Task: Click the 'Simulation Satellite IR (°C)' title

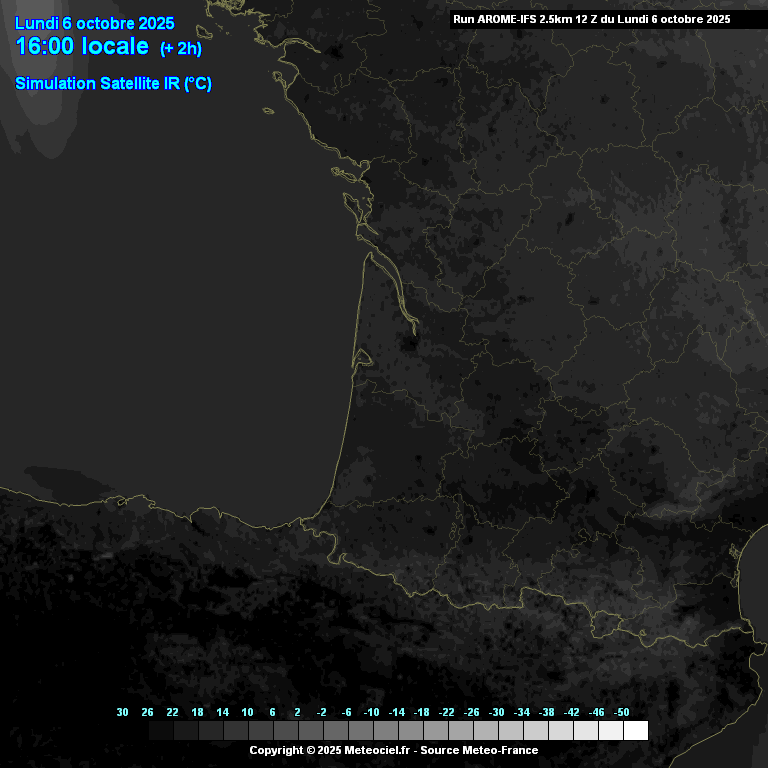Action: [x=113, y=84]
